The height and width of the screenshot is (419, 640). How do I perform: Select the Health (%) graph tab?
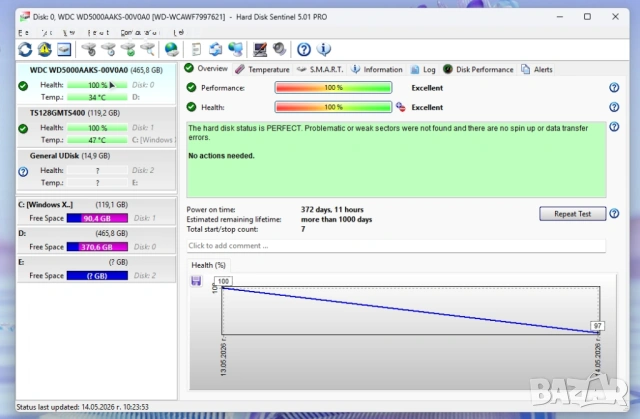point(209,265)
